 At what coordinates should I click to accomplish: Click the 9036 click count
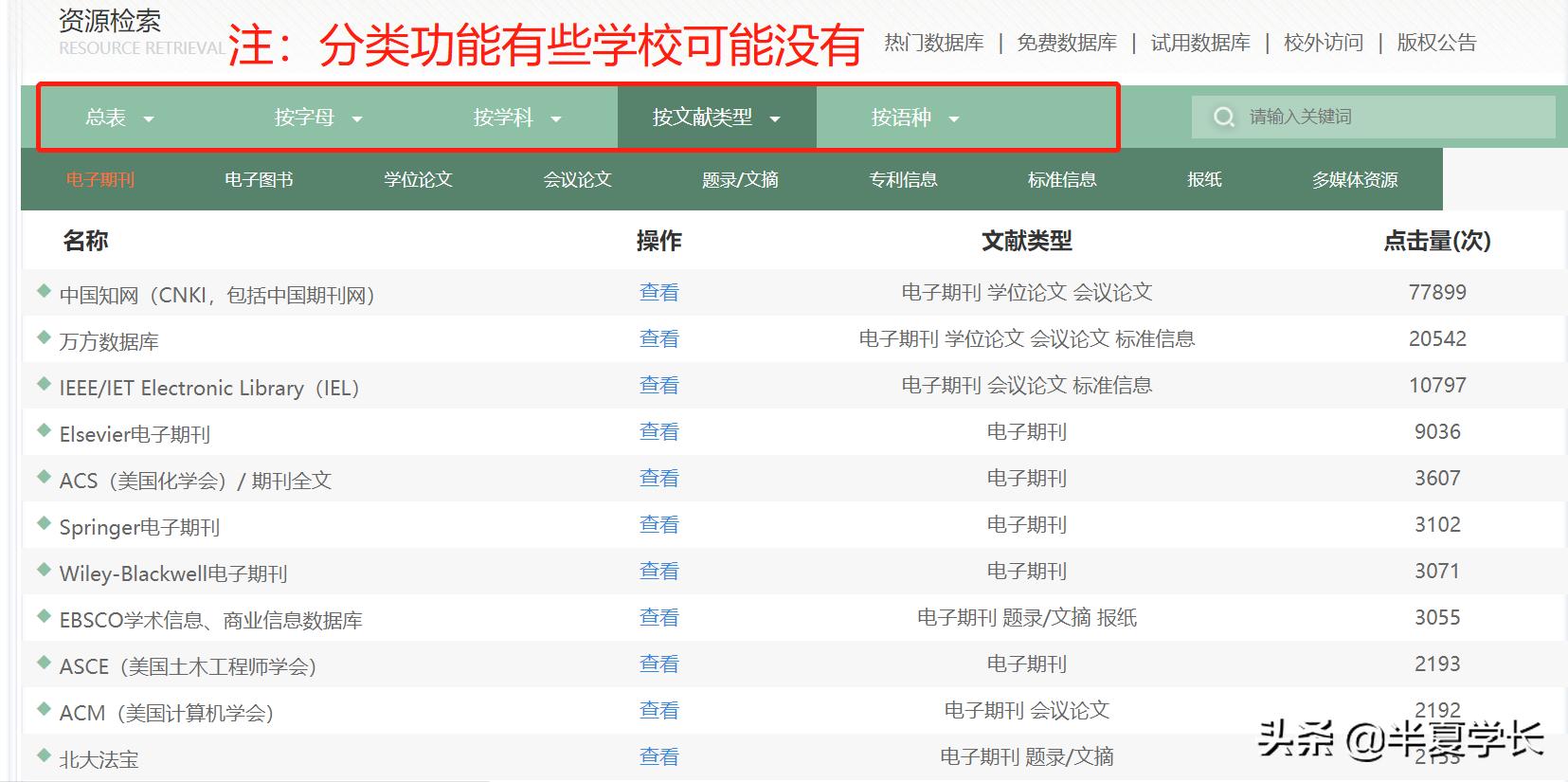pyautogui.click(x=1437, y=431)
